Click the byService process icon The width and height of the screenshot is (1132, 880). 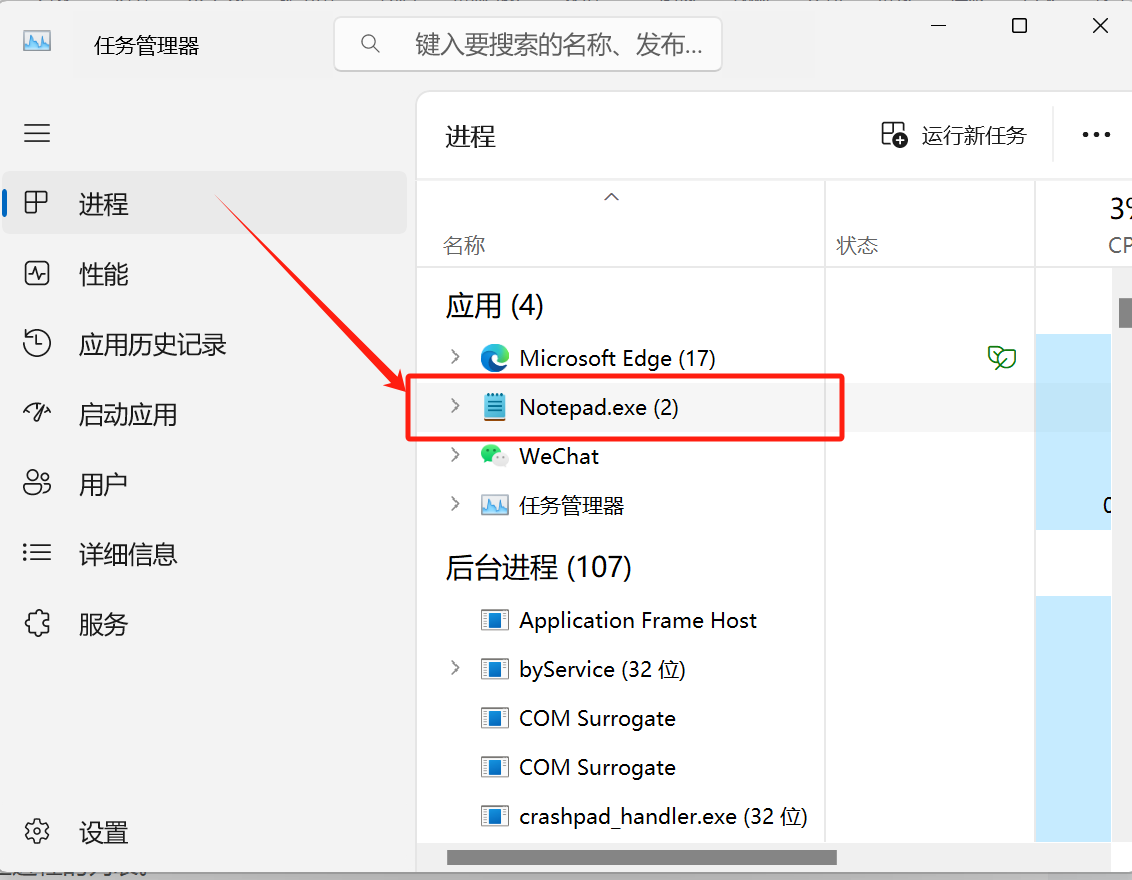495,669
